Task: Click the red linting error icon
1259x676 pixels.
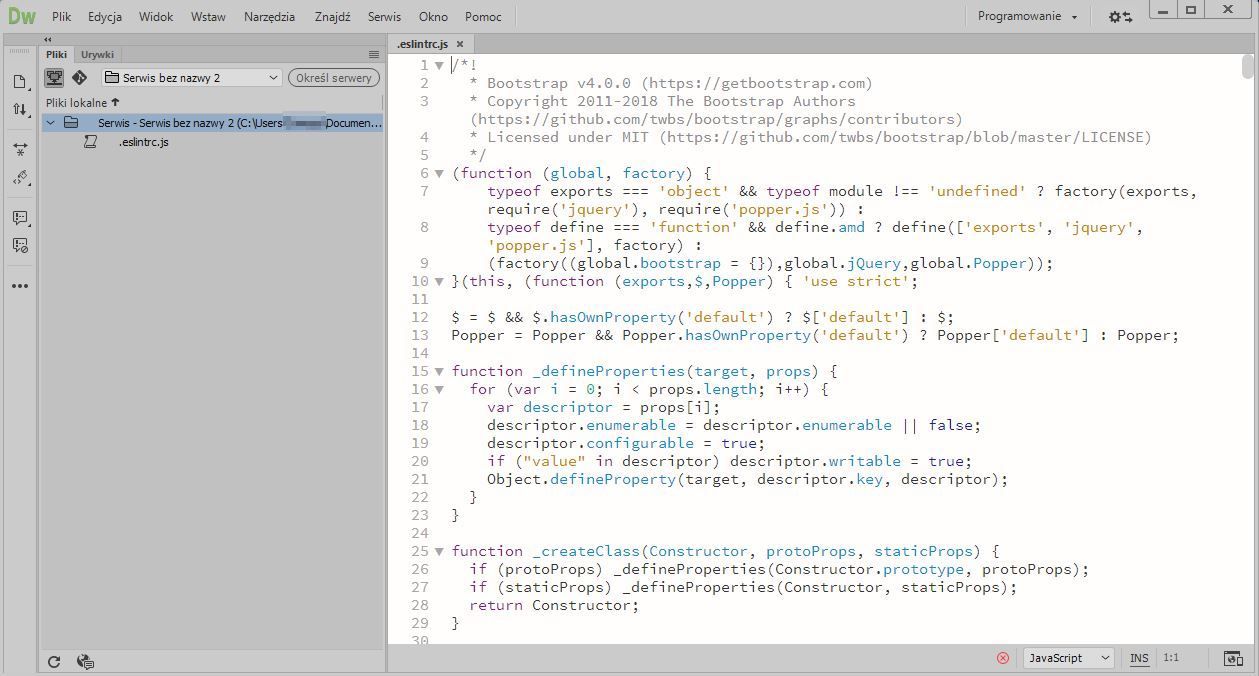Action: [x=1003, y=658]
